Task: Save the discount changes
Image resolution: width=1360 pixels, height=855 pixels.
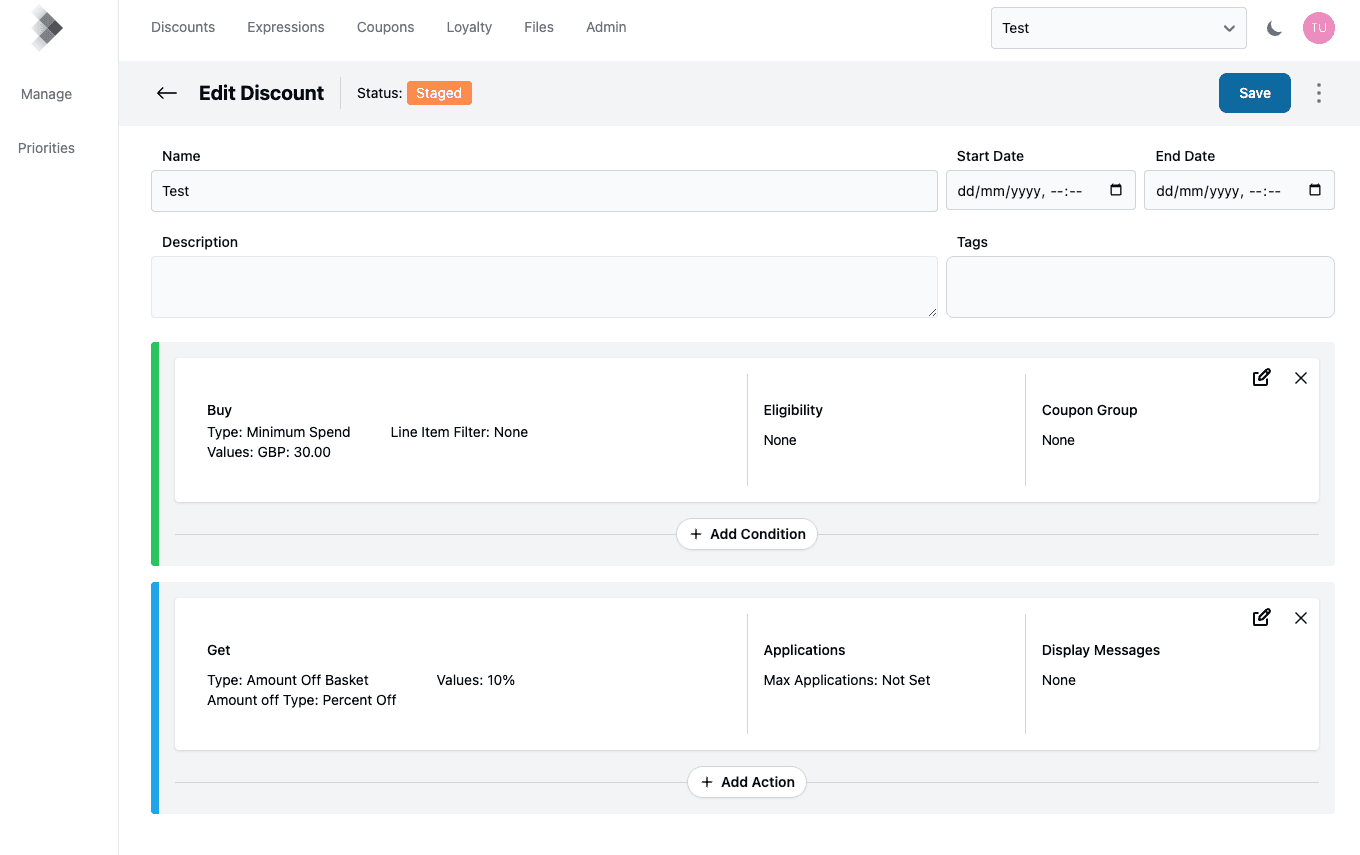Action: [1254, 93]
